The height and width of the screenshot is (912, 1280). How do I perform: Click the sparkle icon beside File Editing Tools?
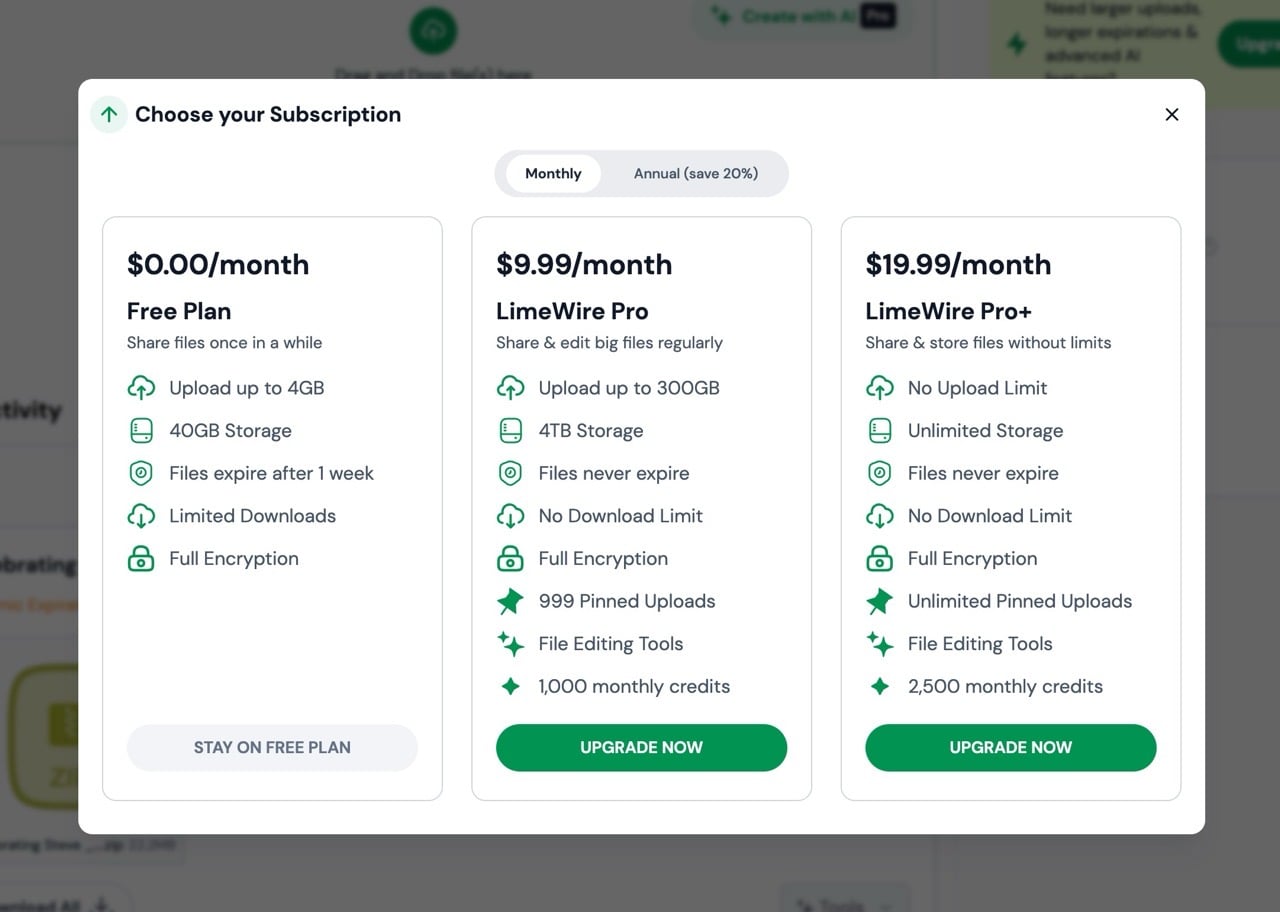510,643
